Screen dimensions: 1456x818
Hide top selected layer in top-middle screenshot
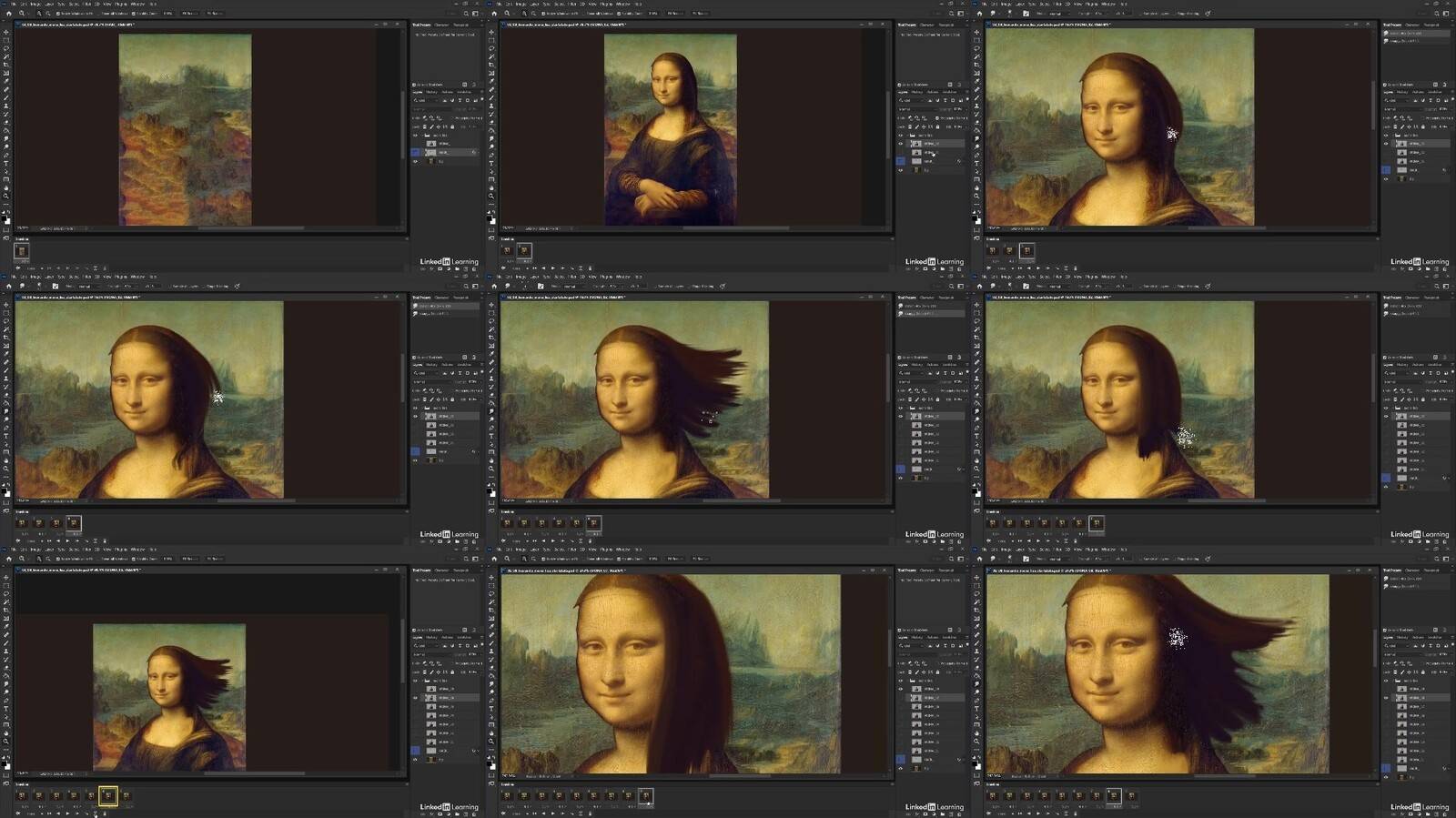(901, 144)
